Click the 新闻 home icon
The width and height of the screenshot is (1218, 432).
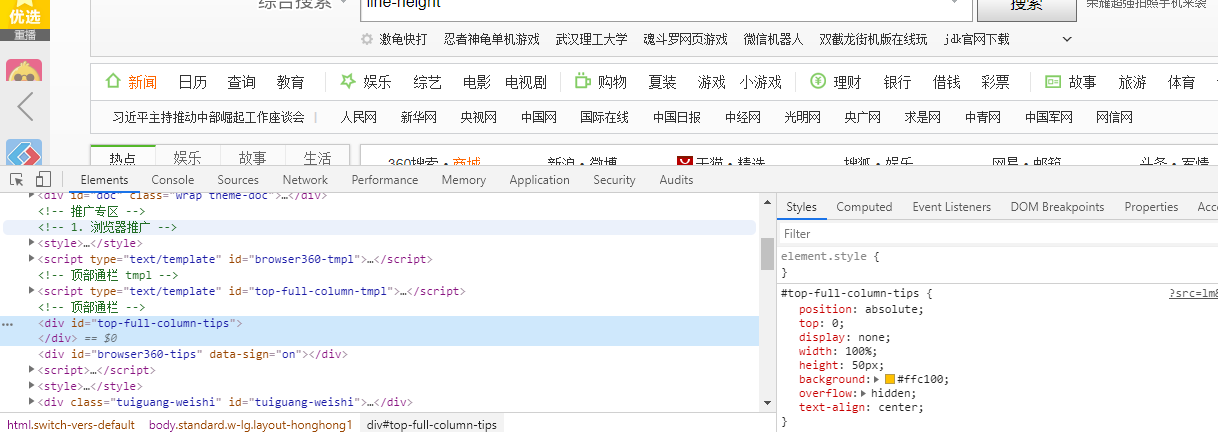pos(113,82)
